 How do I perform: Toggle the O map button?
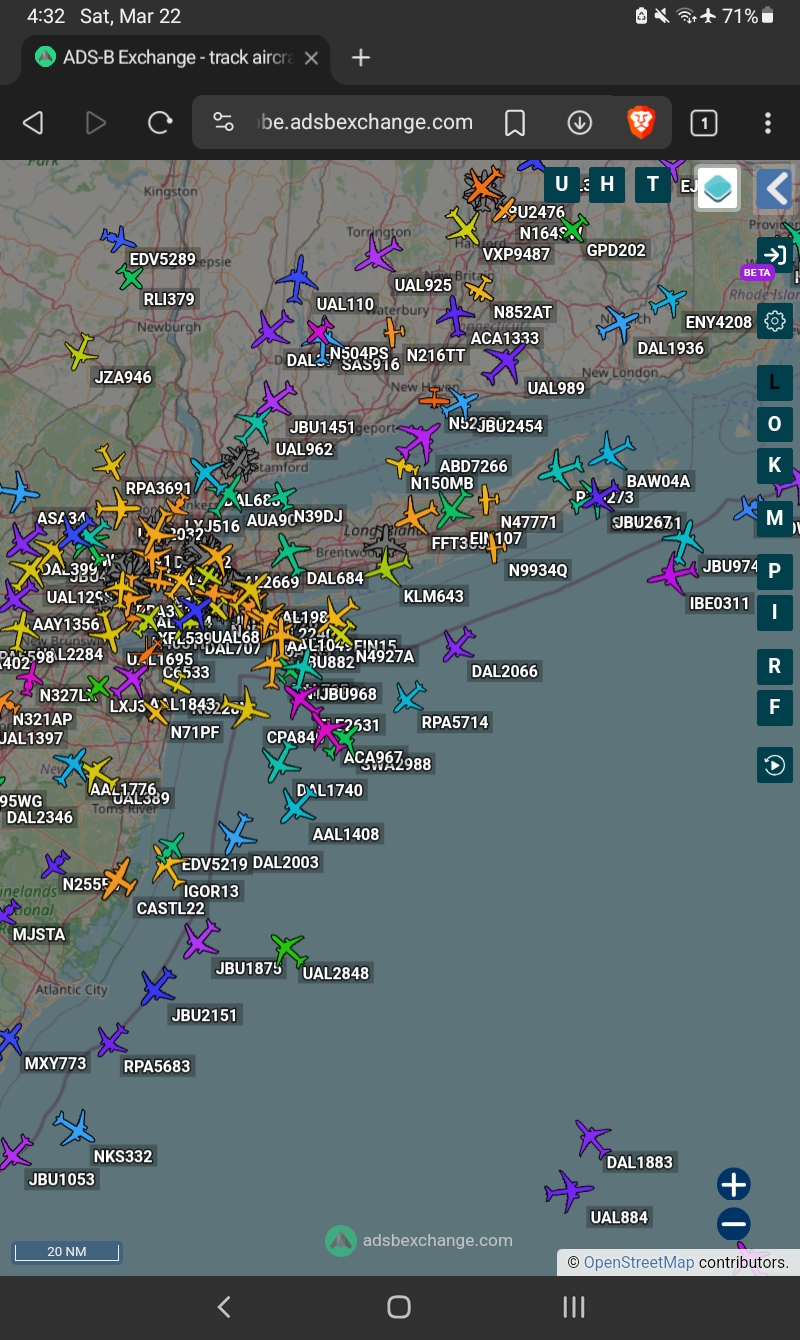(x=774, y=424)
